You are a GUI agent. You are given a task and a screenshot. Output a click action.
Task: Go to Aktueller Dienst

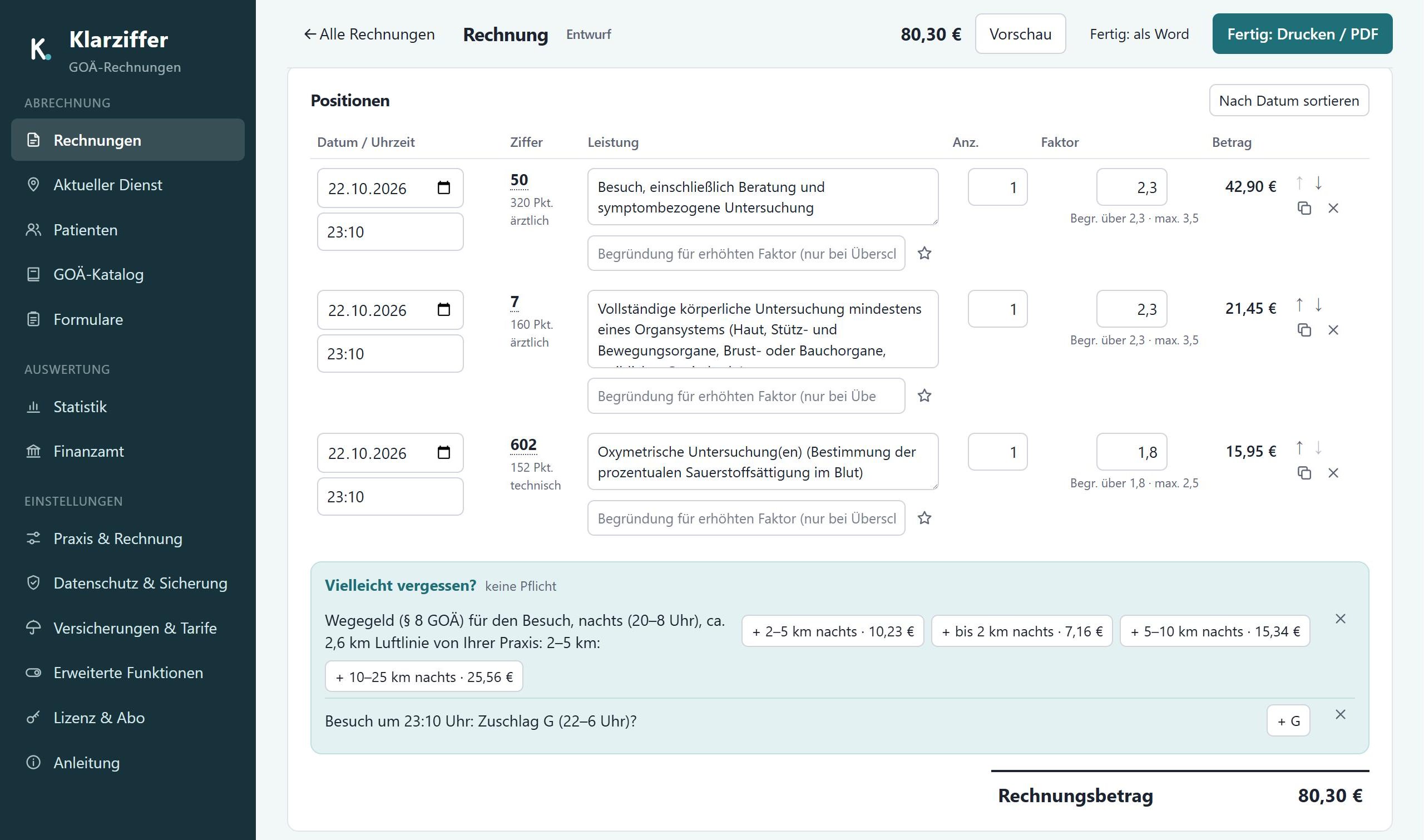click(128, 185)
